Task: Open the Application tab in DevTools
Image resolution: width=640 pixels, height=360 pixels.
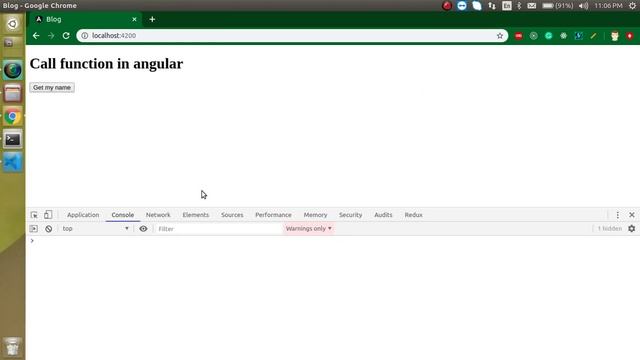Action: pos(83,215)
